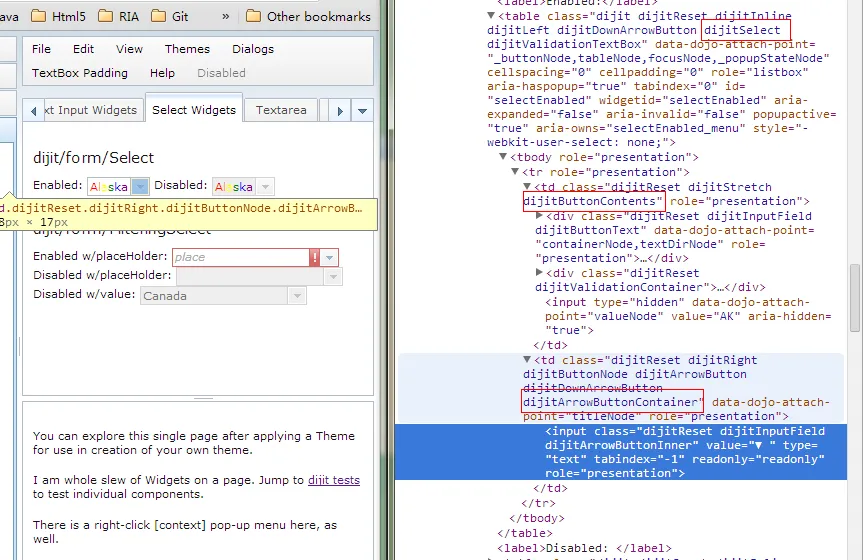
Task: Click the greyed-out Disabled menu item
Action: [x=221, y=73]
